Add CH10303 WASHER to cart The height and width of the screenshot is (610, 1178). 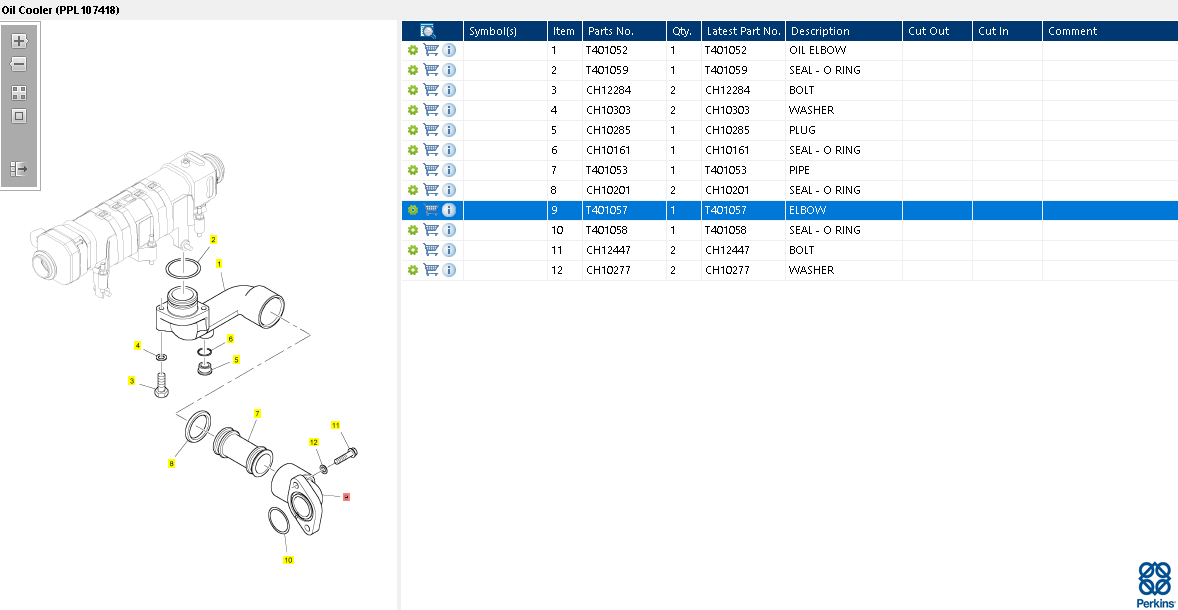click(431, 110)
